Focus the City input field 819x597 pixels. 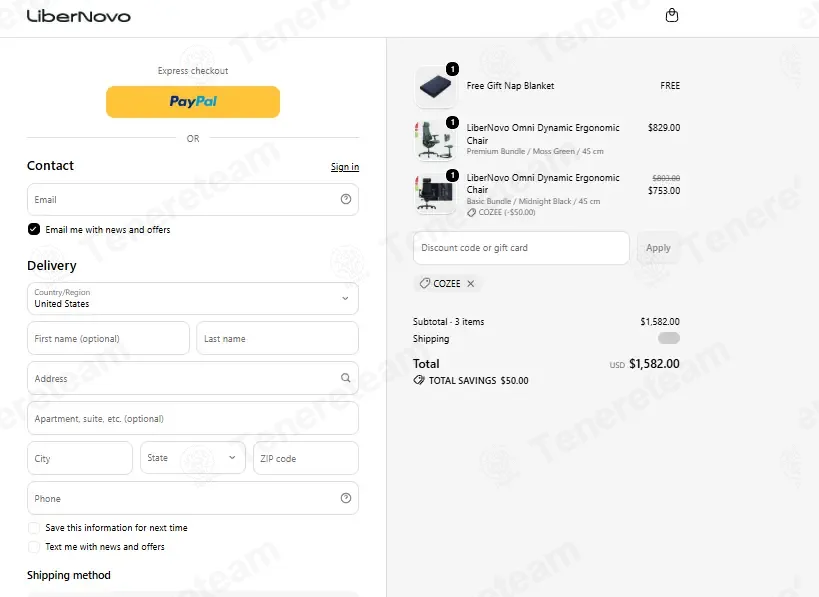point(80,458)
